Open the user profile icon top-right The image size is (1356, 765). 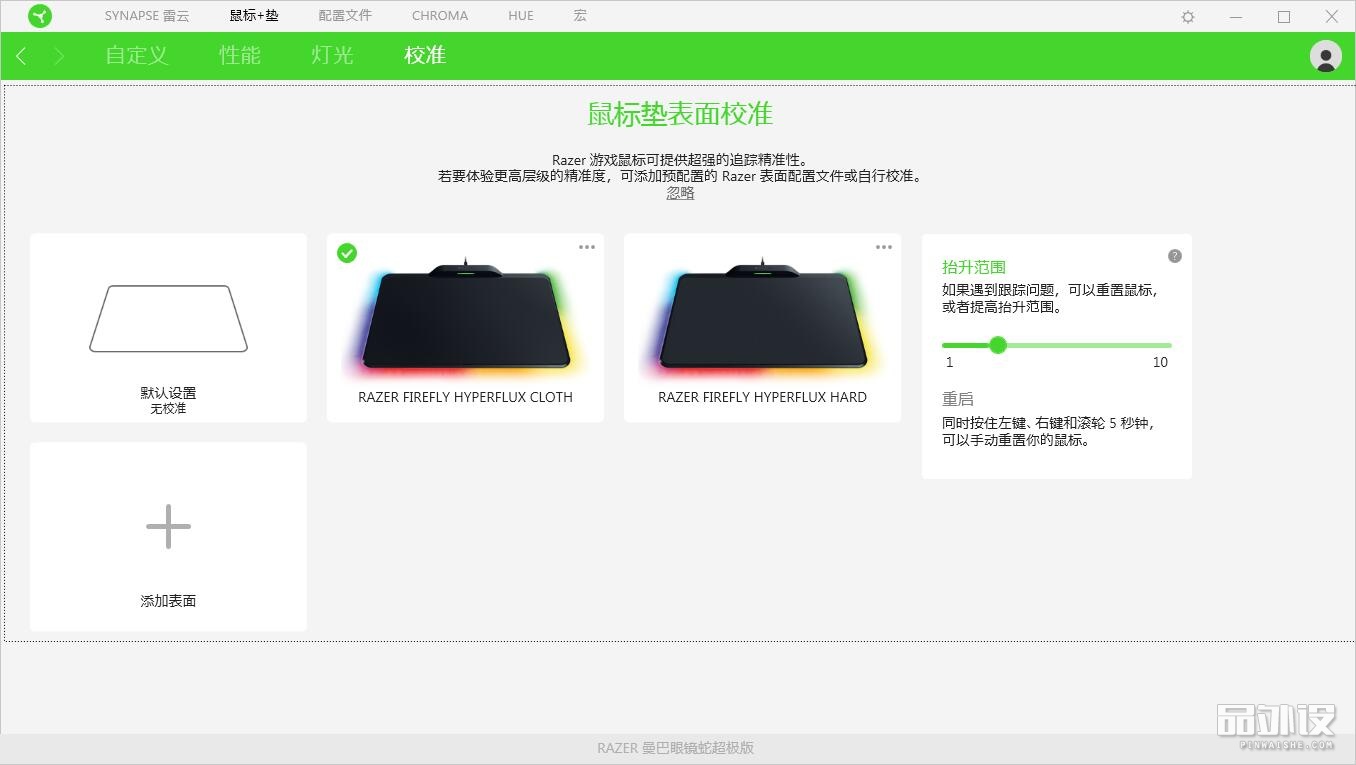pyautogui.click(x=1325, y=56)
